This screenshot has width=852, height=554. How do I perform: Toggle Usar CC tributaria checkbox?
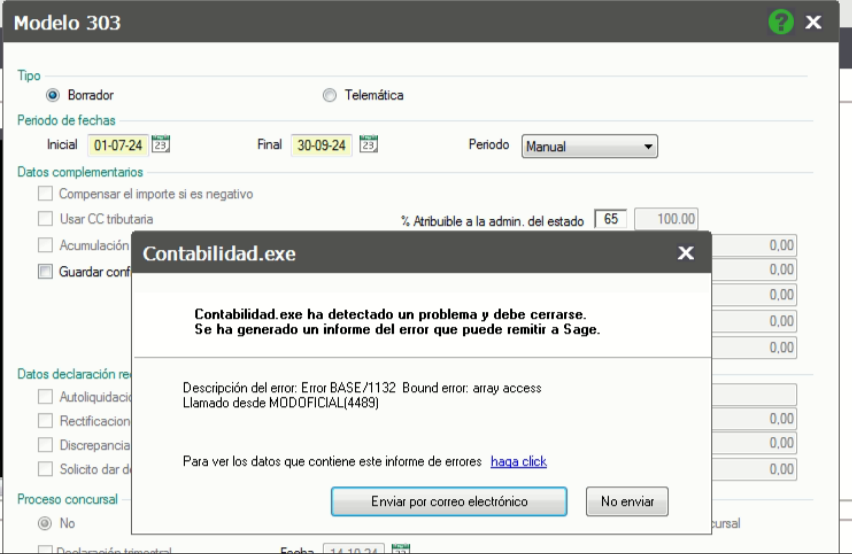(x=46, y=218)
